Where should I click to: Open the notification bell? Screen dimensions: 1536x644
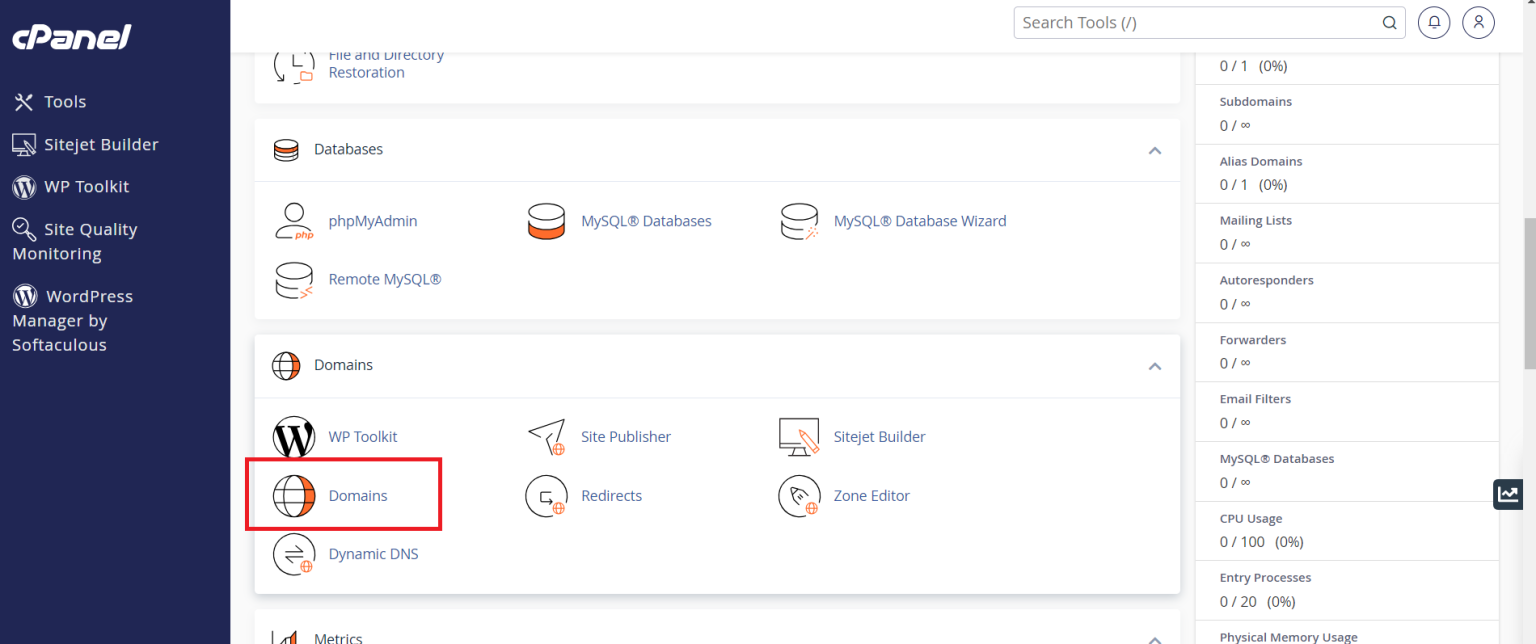point(1434,21)
